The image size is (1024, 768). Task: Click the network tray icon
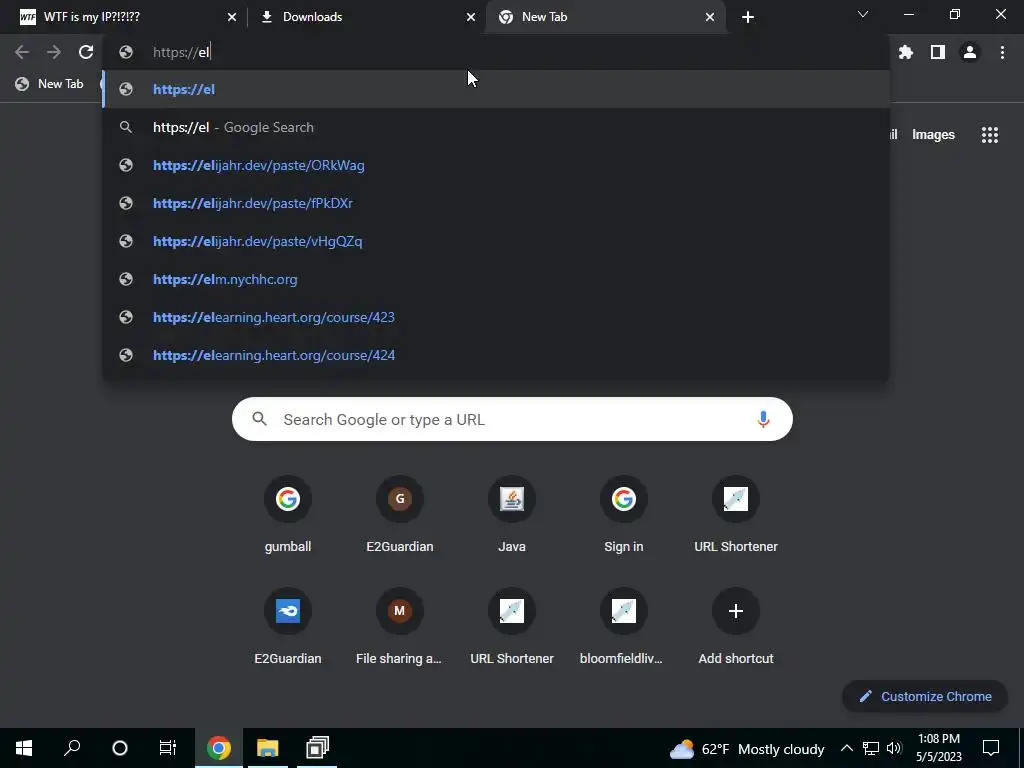coord(871,748)
